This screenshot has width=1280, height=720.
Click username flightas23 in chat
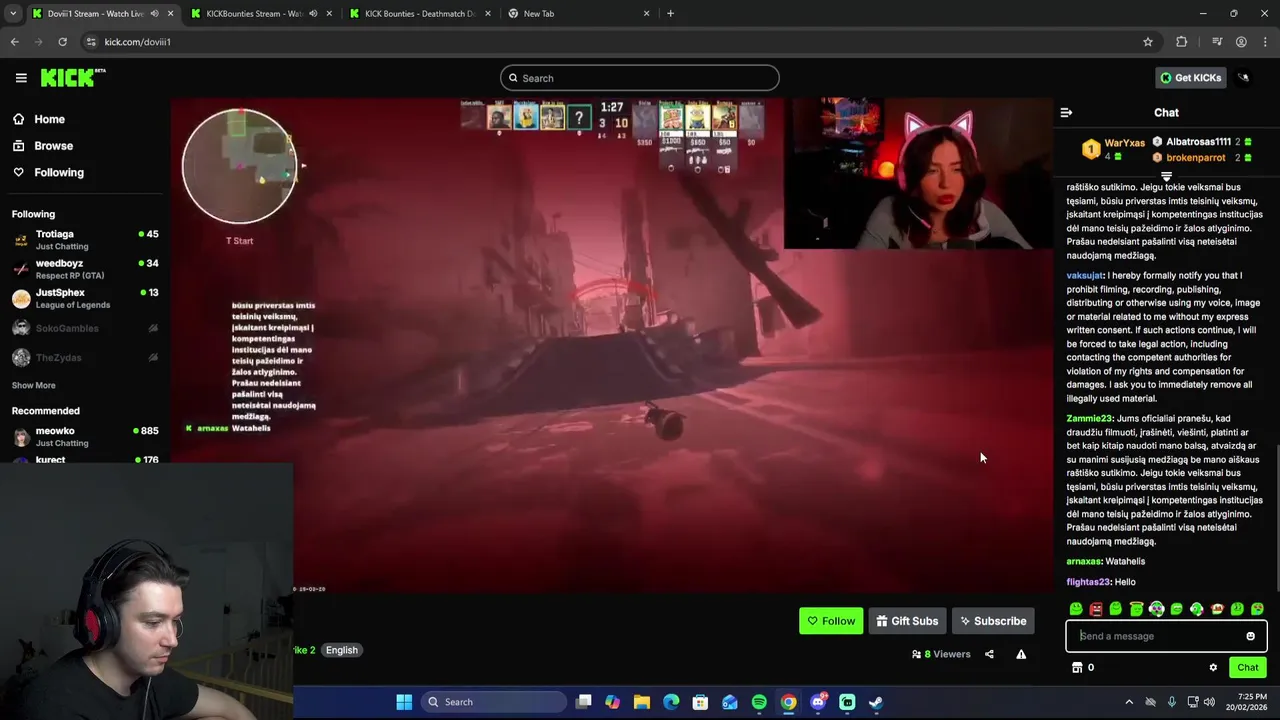tap(1088, 582)
